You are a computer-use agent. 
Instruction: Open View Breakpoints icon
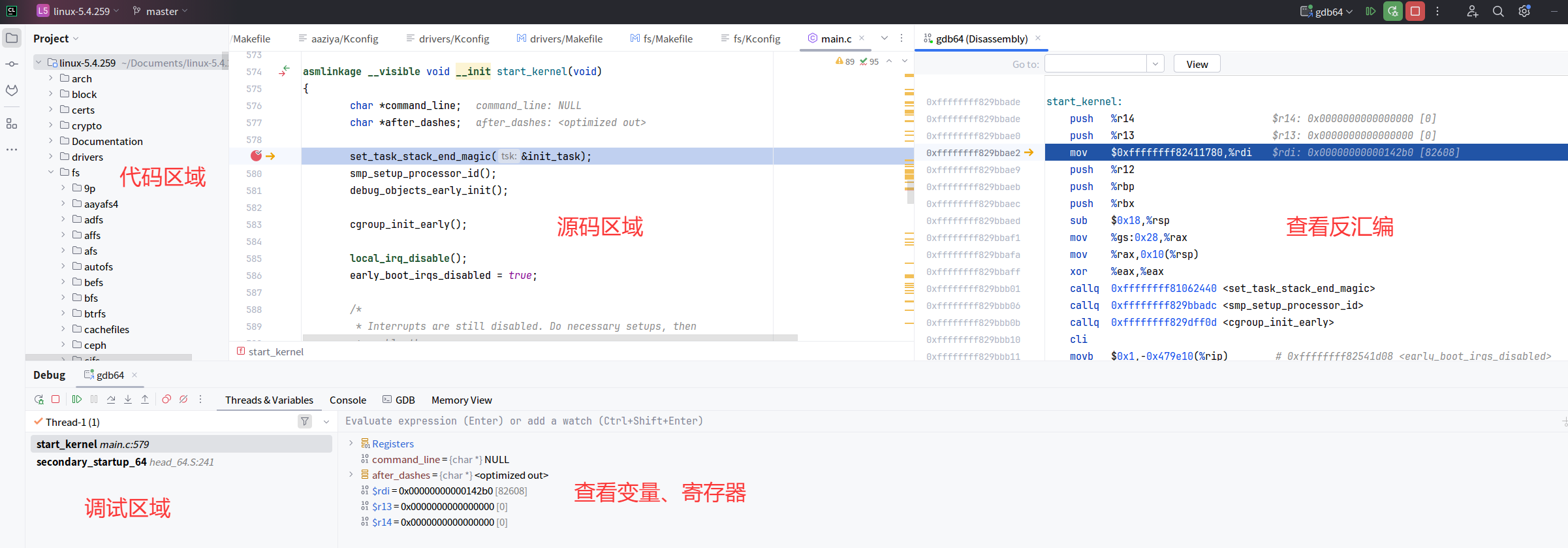pos(166,399)
